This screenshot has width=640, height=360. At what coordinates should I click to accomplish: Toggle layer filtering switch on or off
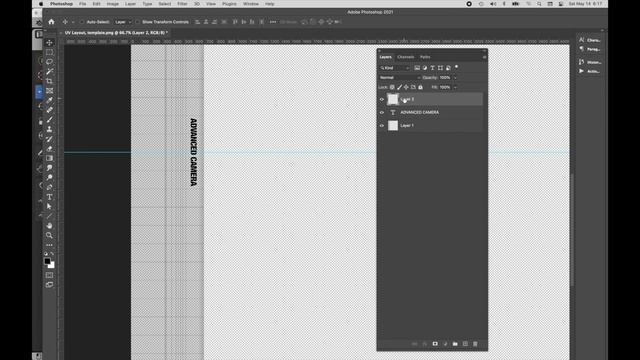456,67
